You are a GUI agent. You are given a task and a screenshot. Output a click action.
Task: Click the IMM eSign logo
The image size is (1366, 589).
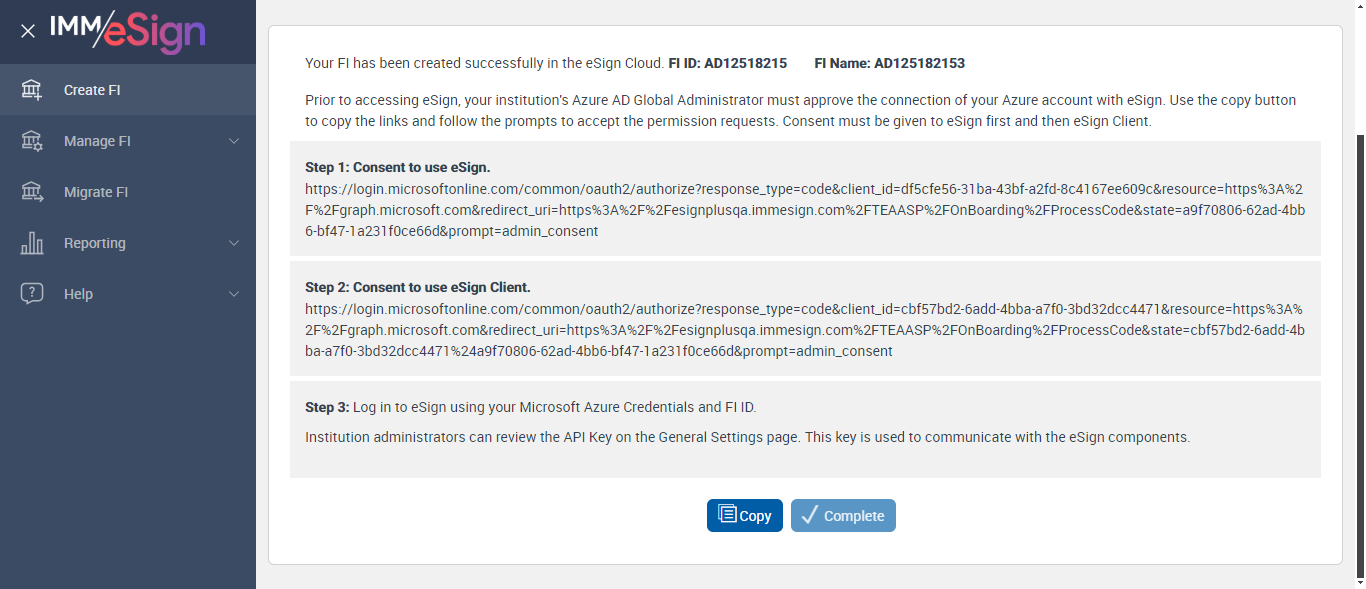(x=127, y=30)
